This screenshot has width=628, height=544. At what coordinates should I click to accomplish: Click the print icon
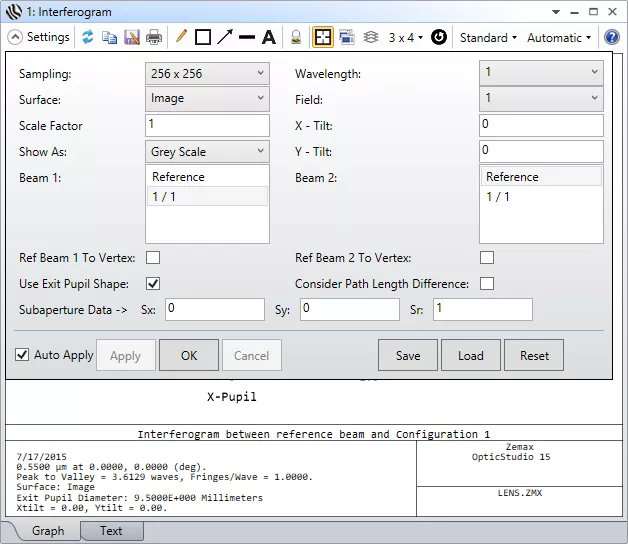[154, 37]
